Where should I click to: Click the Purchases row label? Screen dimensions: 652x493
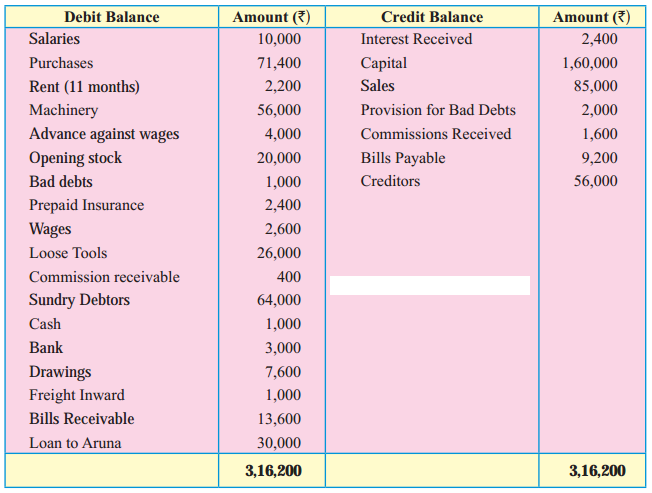click(x=61, y=63)
